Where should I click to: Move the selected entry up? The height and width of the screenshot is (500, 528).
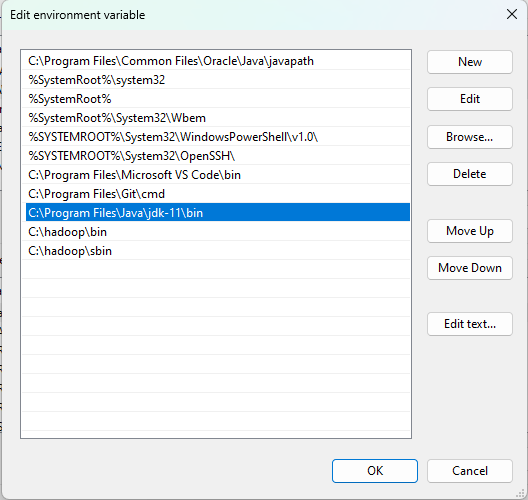pos(470,231)
